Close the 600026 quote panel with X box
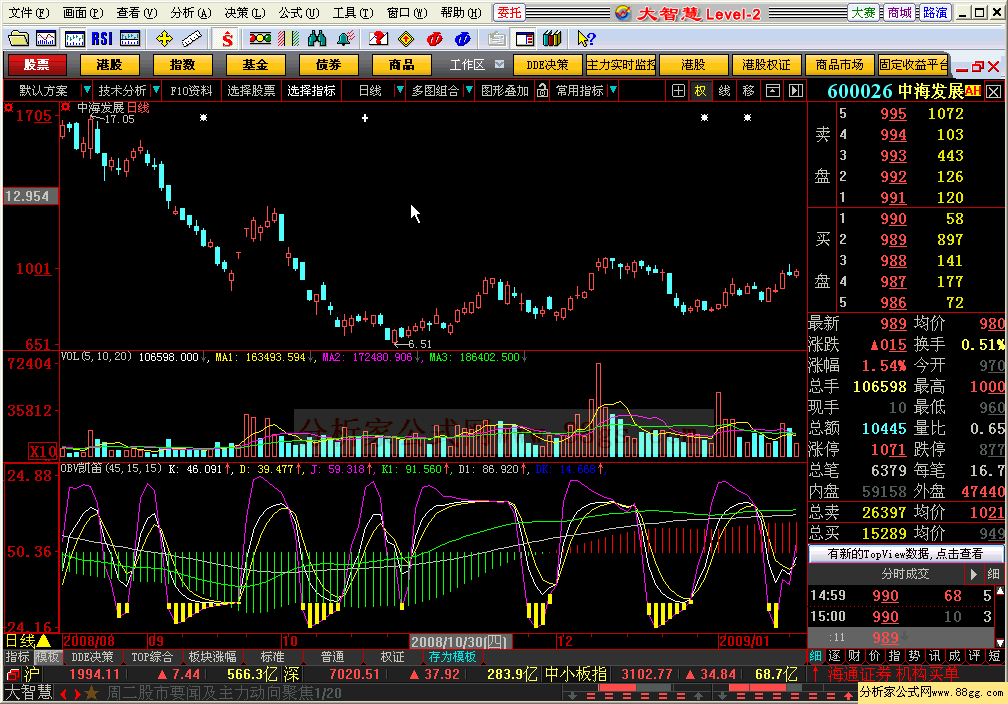1008x704 pixels. coord(993,91)
